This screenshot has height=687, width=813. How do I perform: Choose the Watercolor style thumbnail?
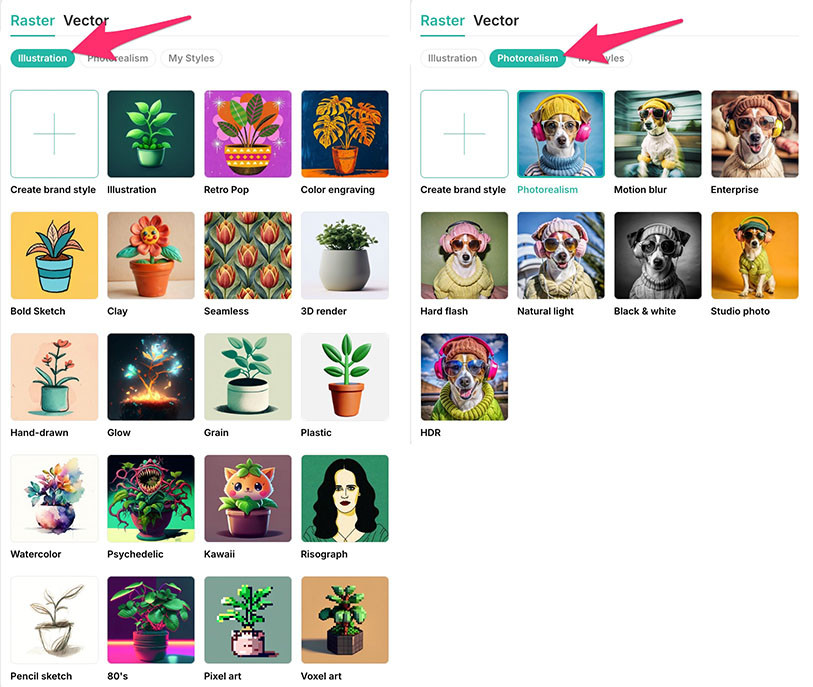[x=54, y=499]
